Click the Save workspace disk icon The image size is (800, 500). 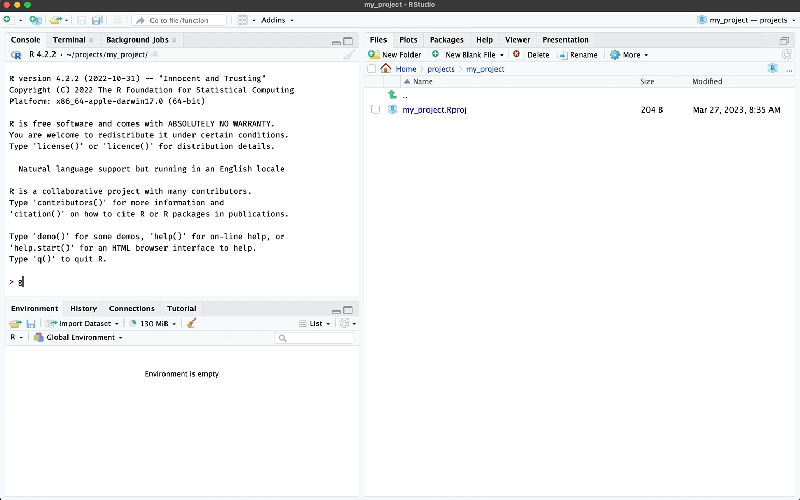pos(31,323)
